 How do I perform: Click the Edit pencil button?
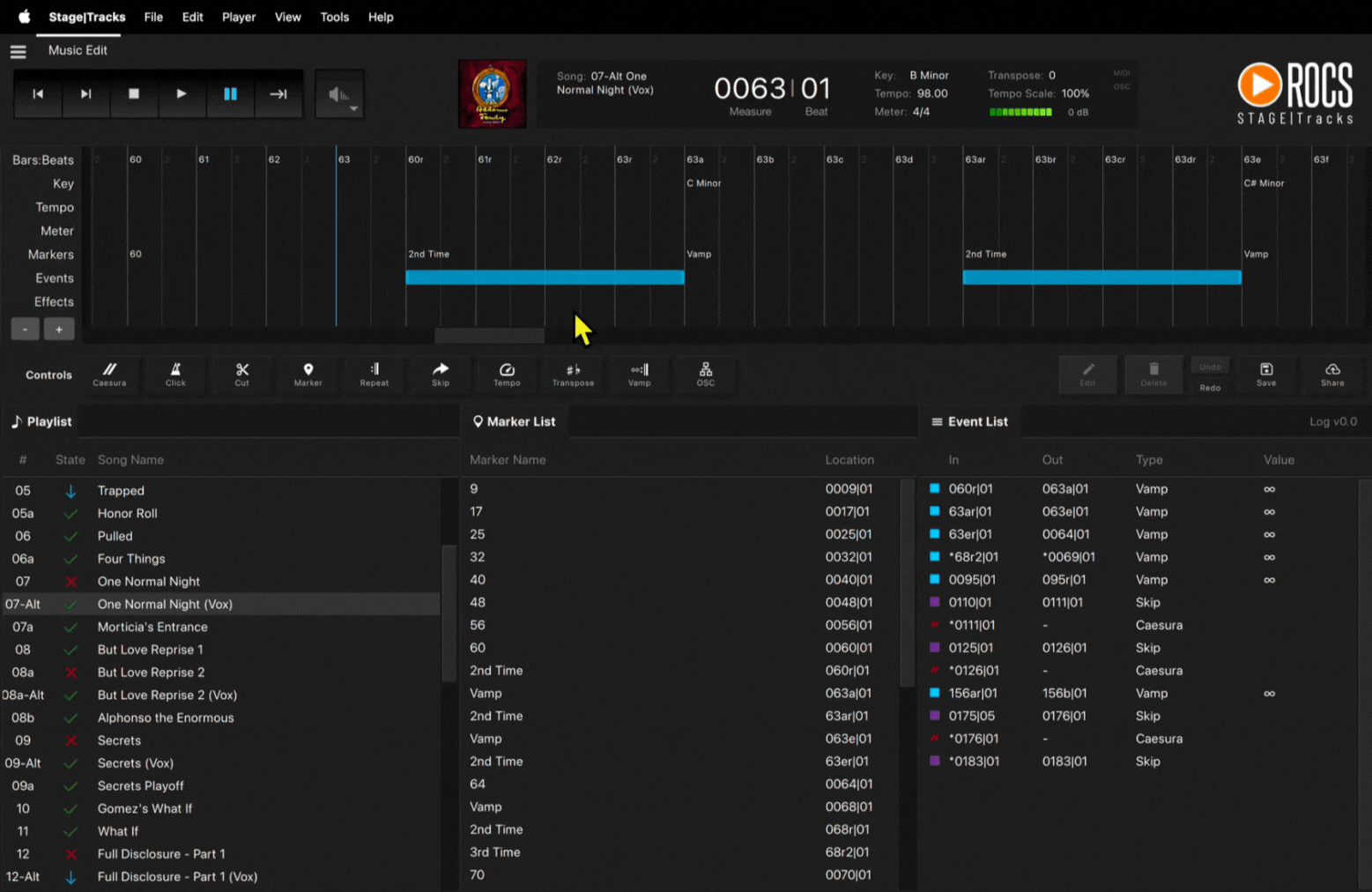[x=1087, y=375]
